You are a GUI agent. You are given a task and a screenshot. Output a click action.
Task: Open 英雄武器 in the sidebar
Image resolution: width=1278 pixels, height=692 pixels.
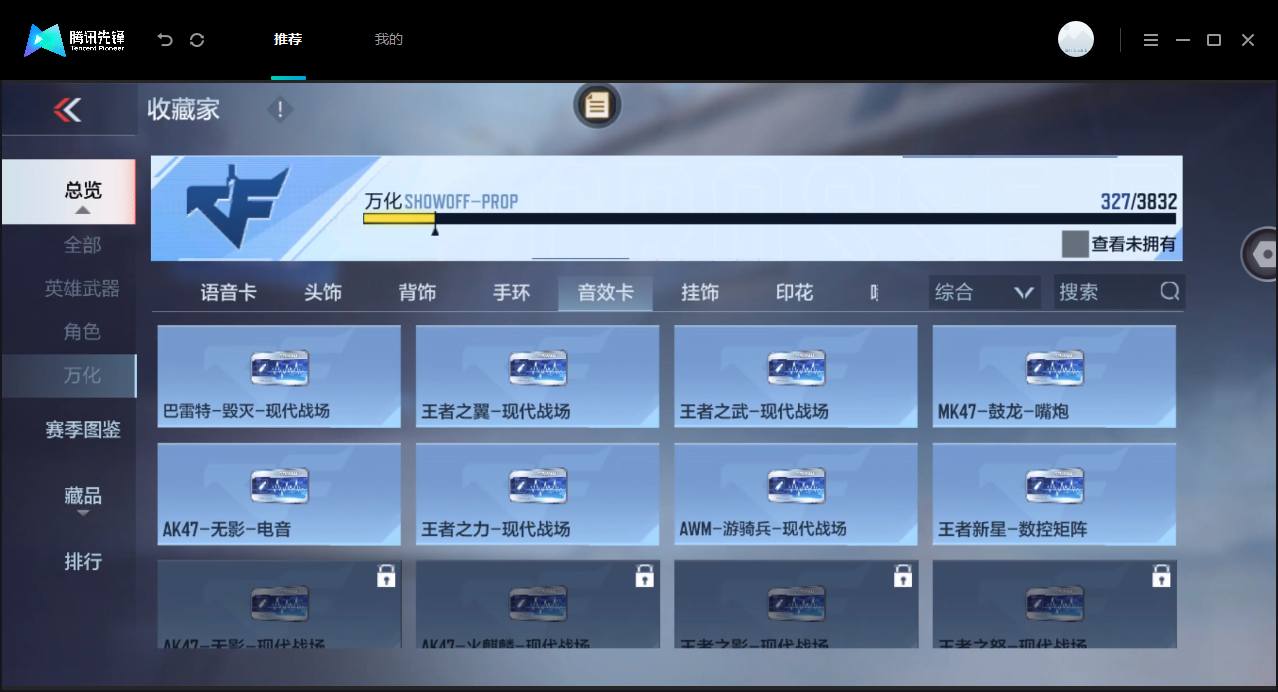(82, 289)
